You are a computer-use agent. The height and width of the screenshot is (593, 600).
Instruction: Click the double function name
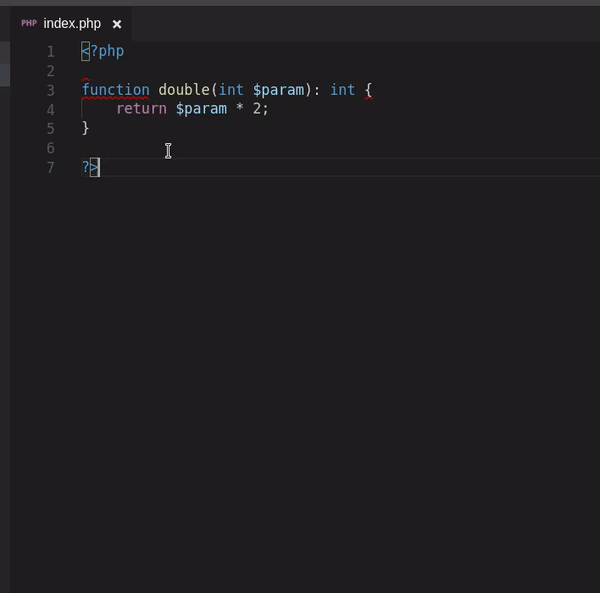(x=184, y=90)
